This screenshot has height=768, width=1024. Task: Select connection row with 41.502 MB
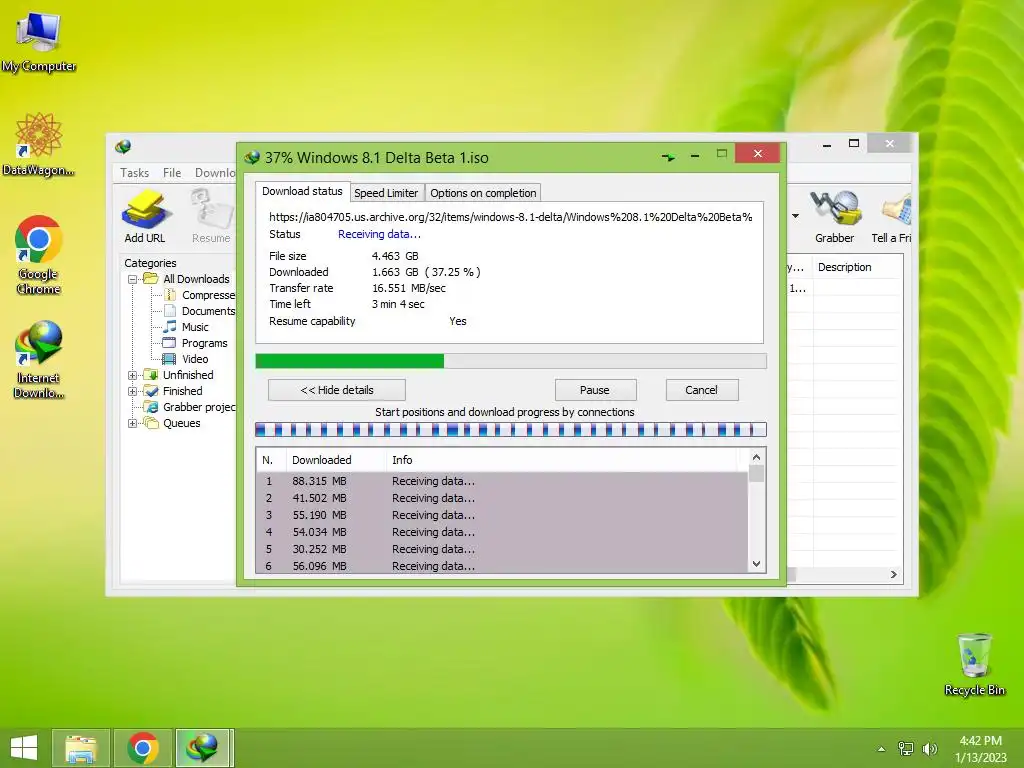click(502, 498)
